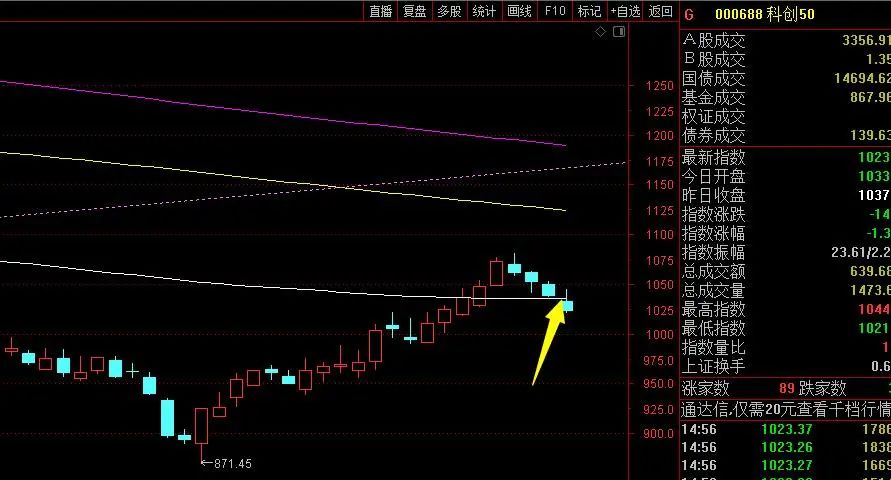Click the 权证成交 row

point(786,116)
